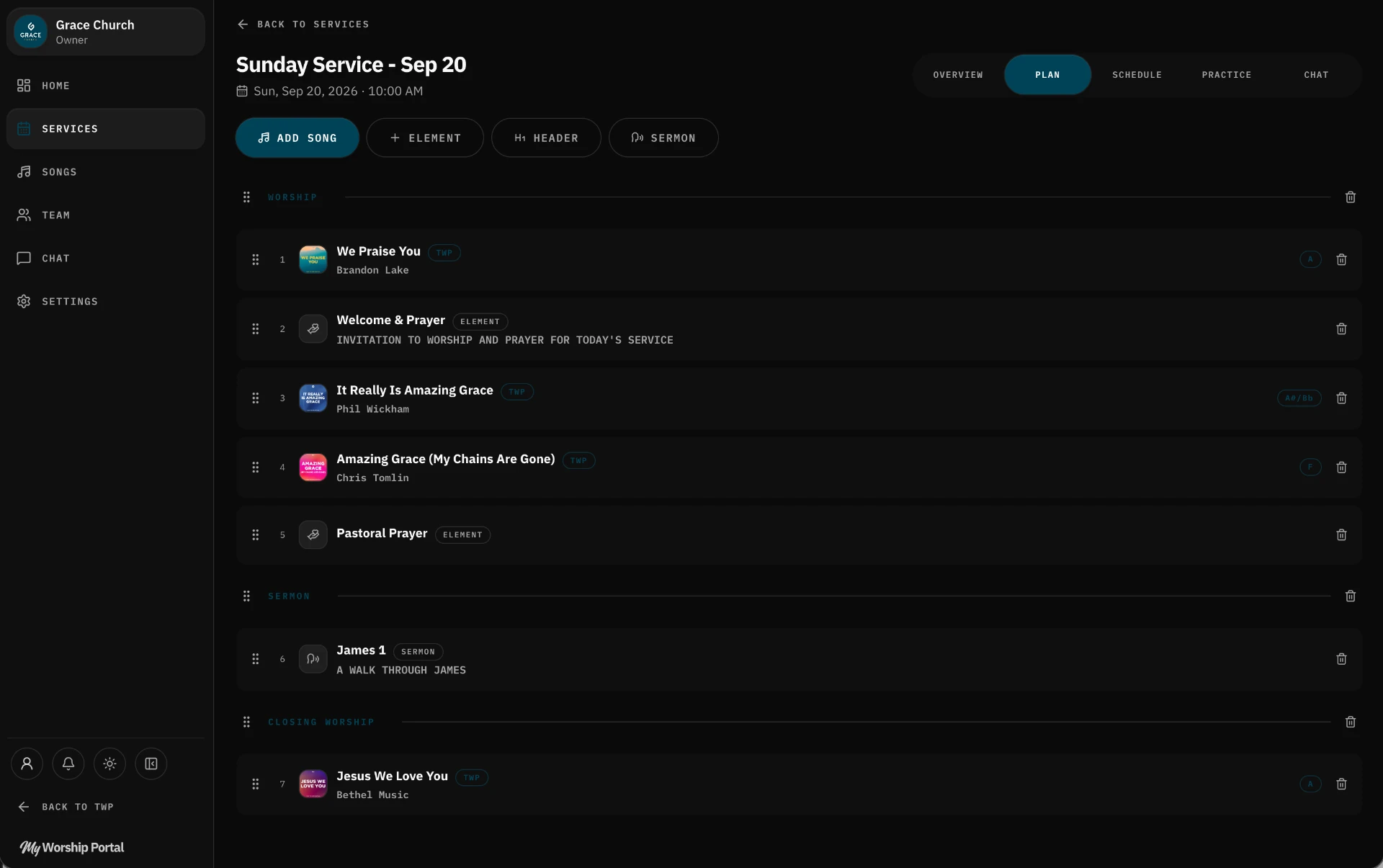This screenshot has height=868, width=1383.
Task: Click drag handle of Jesus We Love You
Action: coord(255,784)
